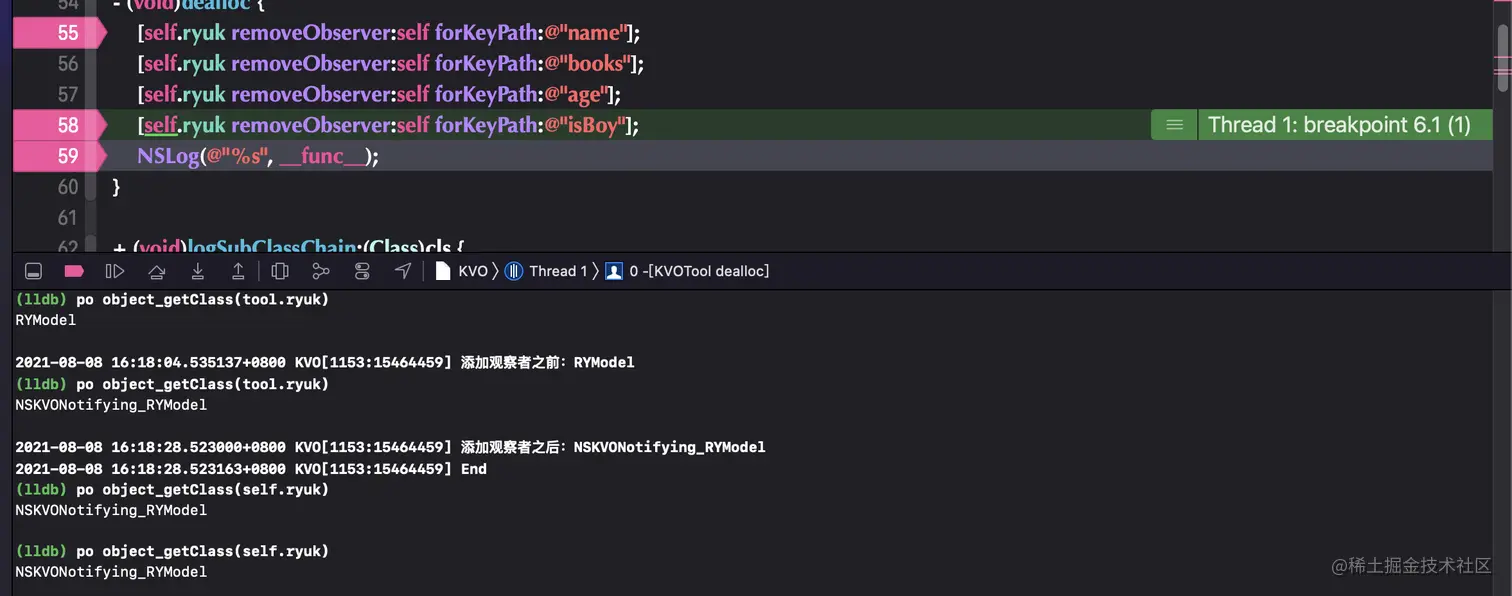
Task: Click last 'po object_getClass(self.ryuk)' command
Action: [x=202, y=551]
